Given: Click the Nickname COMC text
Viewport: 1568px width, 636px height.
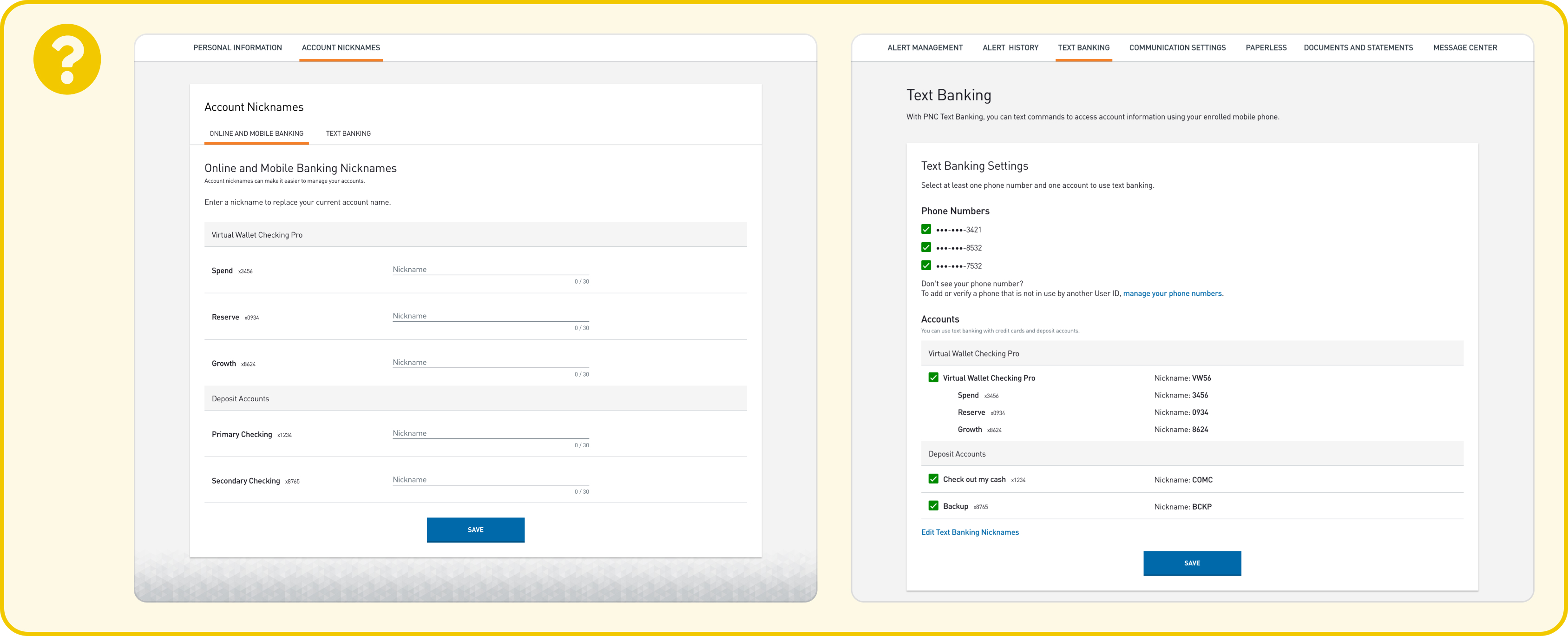Looking at the screenshot, I should coord(1183,479).
